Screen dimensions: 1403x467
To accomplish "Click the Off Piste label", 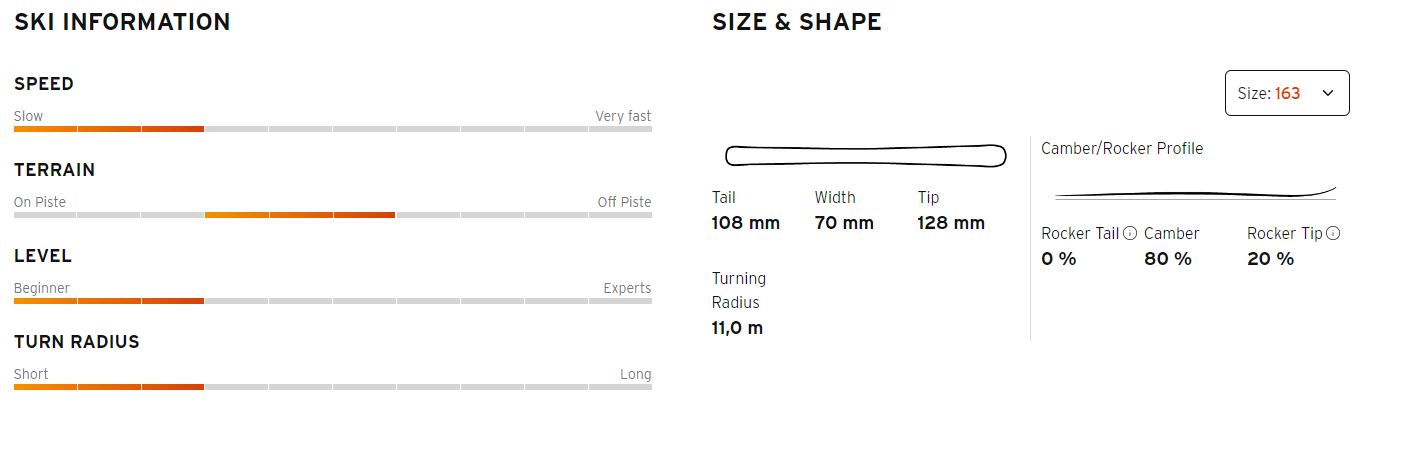I will point(624,202).
